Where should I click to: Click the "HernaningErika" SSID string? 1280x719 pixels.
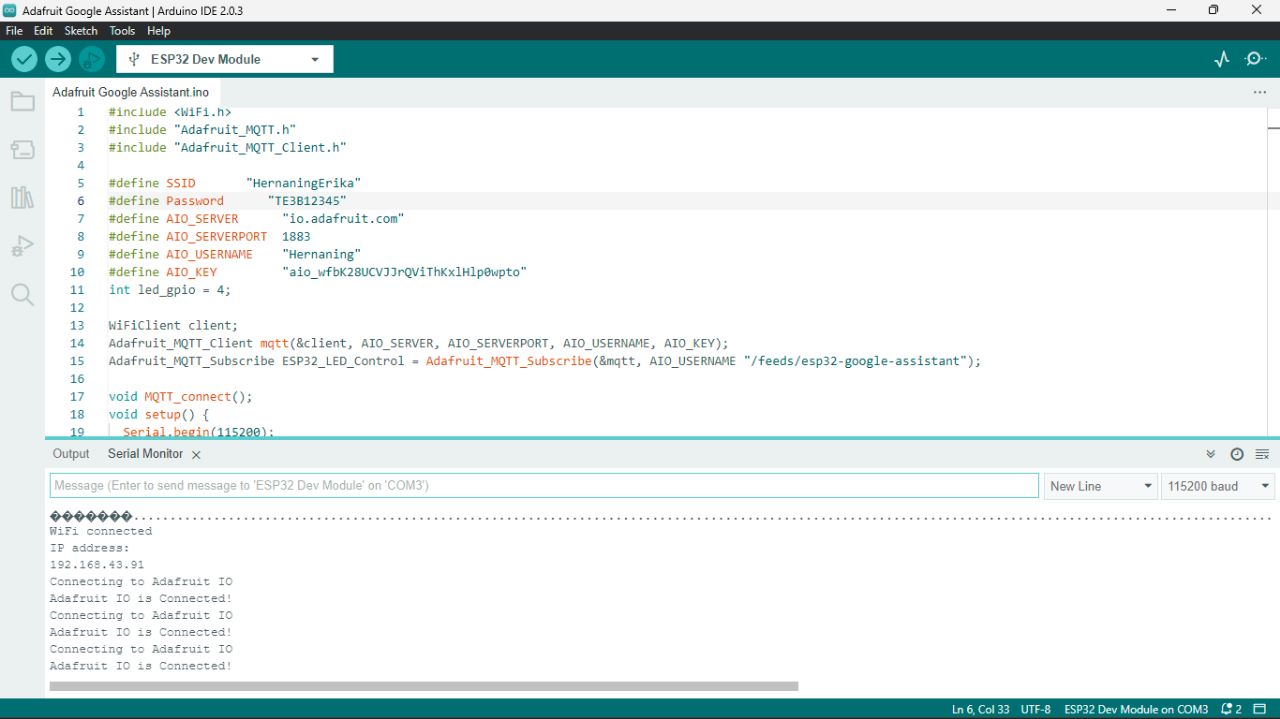[x=303, y=183]
